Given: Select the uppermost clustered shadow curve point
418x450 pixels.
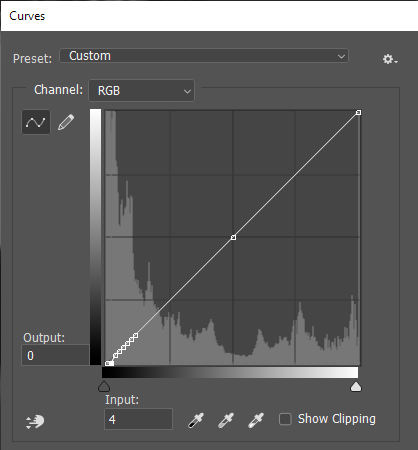Looking at the screenshot, I should tap(135, 335).
